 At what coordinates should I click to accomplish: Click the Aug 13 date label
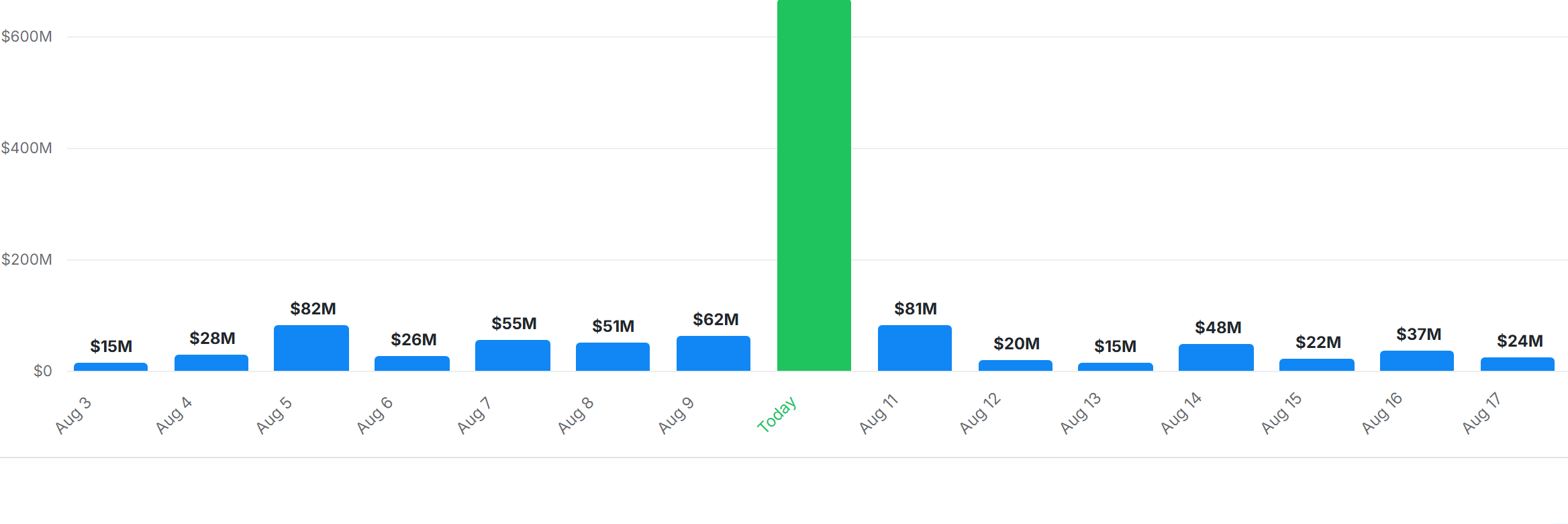click(x=1081, y=413)
